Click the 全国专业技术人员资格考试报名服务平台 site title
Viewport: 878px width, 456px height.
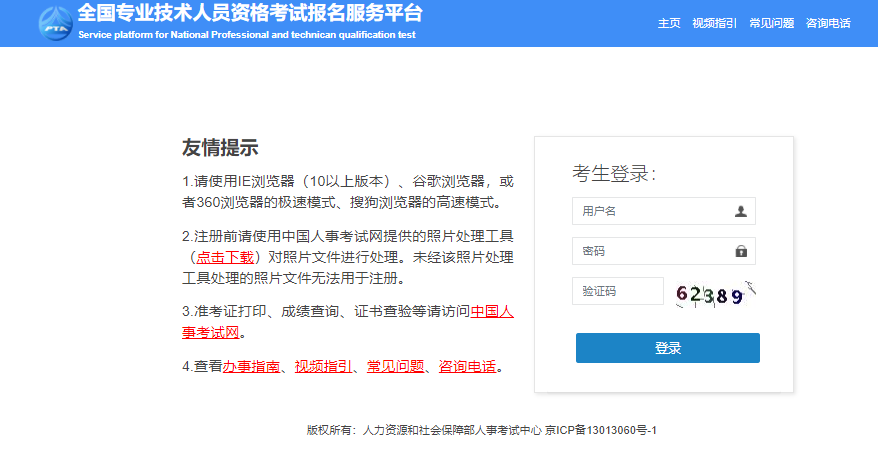pos(250,14)
